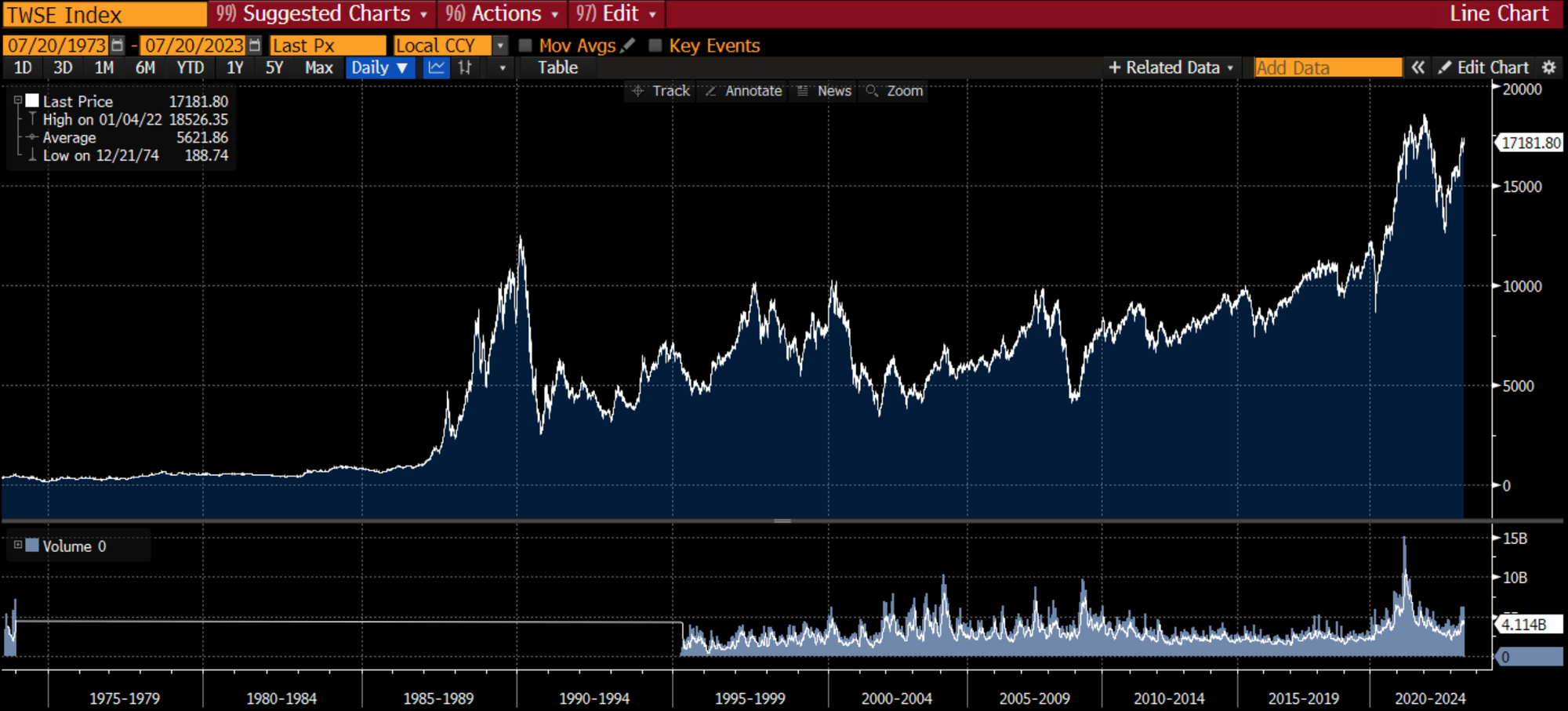Switch to the bar chart type icon
This screenshot has height=711, width=1568.
[465, 67]
